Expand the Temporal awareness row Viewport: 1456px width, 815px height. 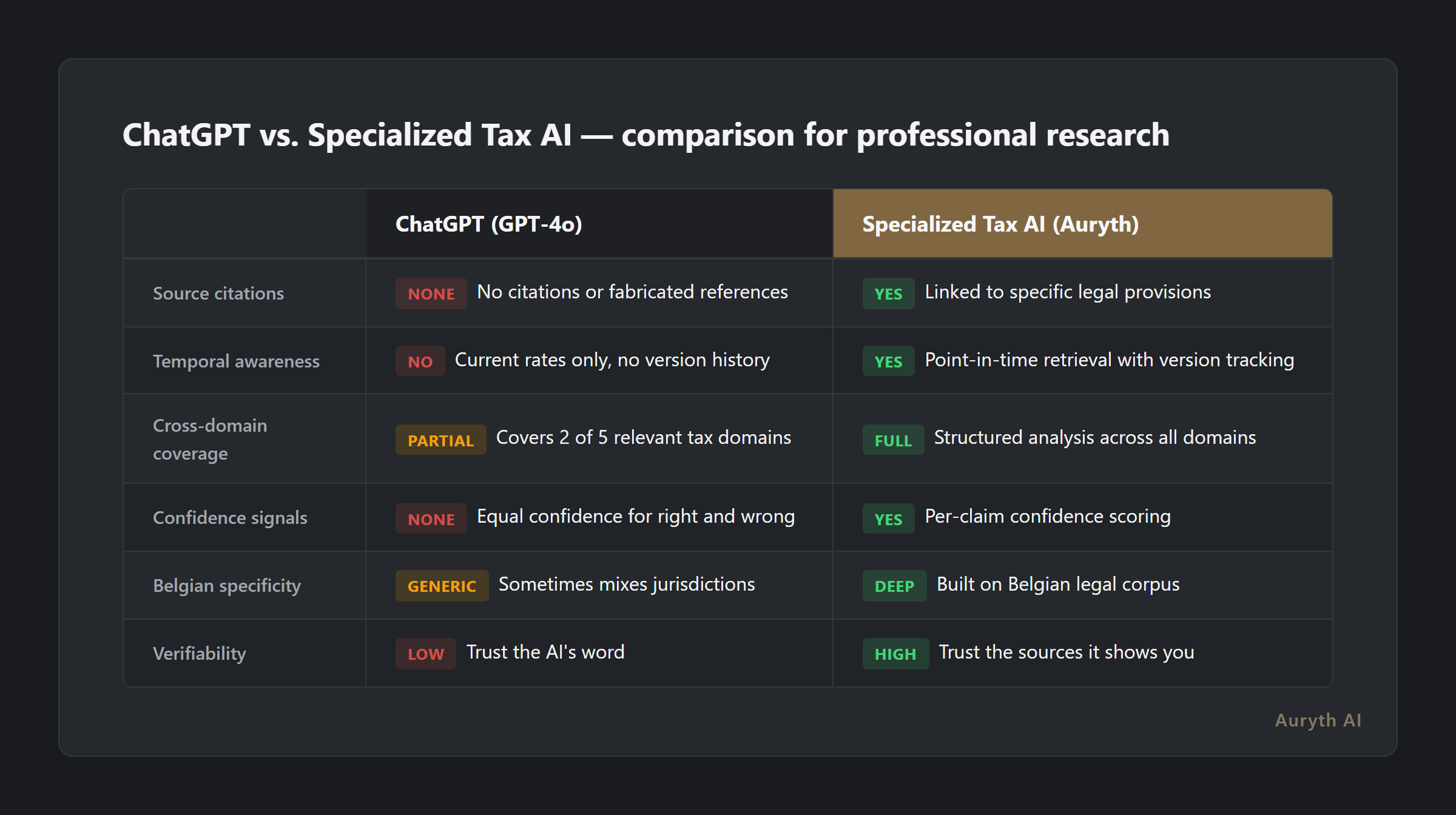click(235, 361)
